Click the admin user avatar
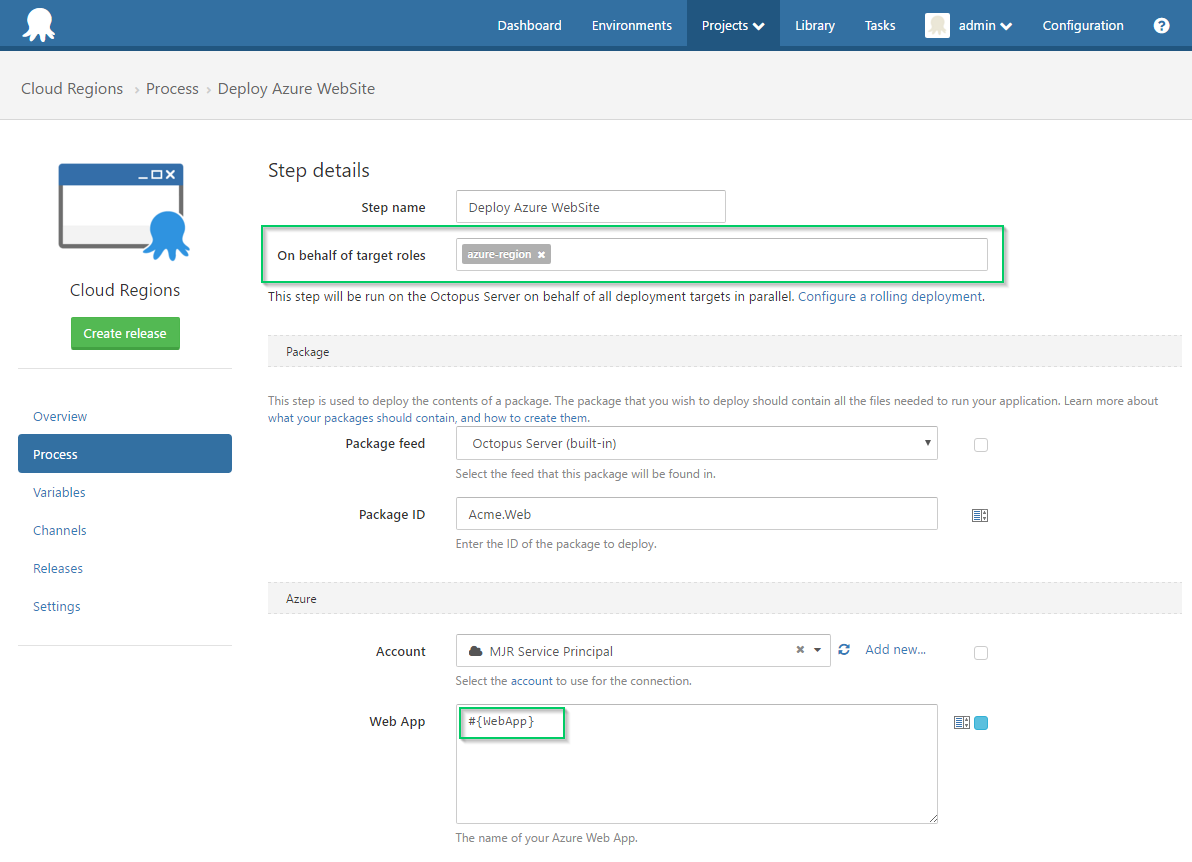The height and width of the screenshot is (862, 1192). coord(937,25)
